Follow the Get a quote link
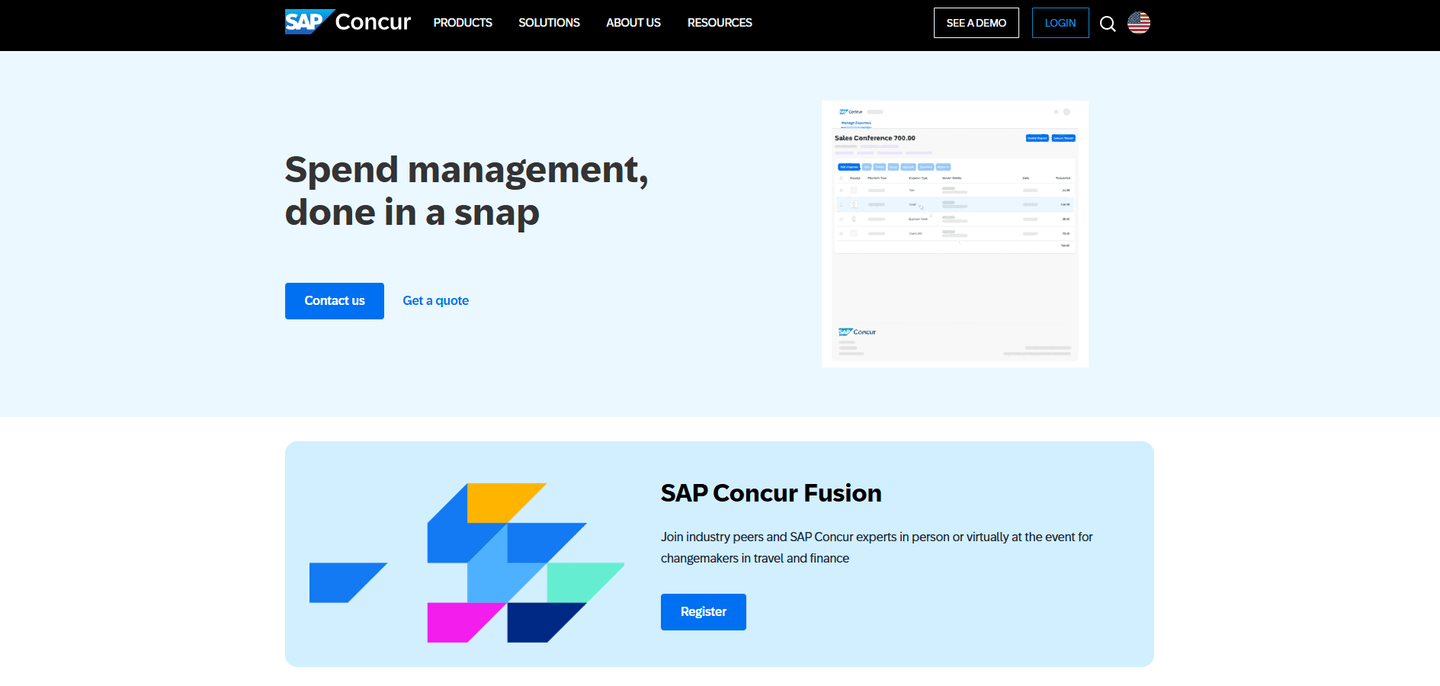This screenshot has height=686, width=1440. click(x=435, y=300)
